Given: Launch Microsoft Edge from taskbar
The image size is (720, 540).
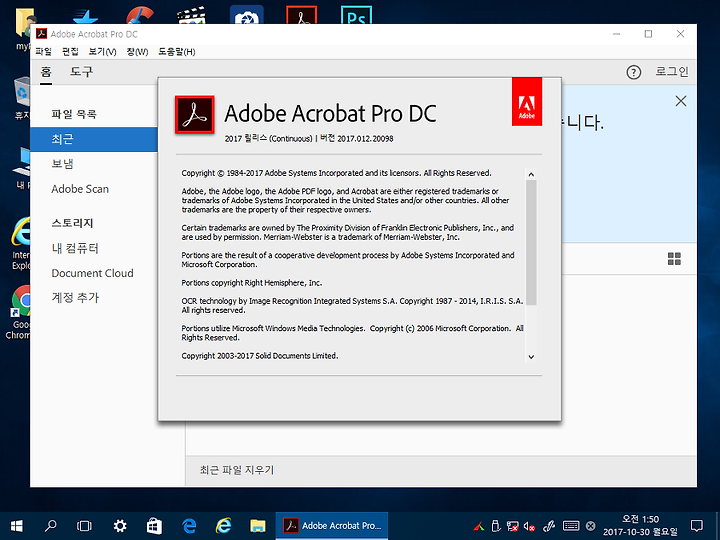Looking at the screenshot, I should [x=189, y=526].
